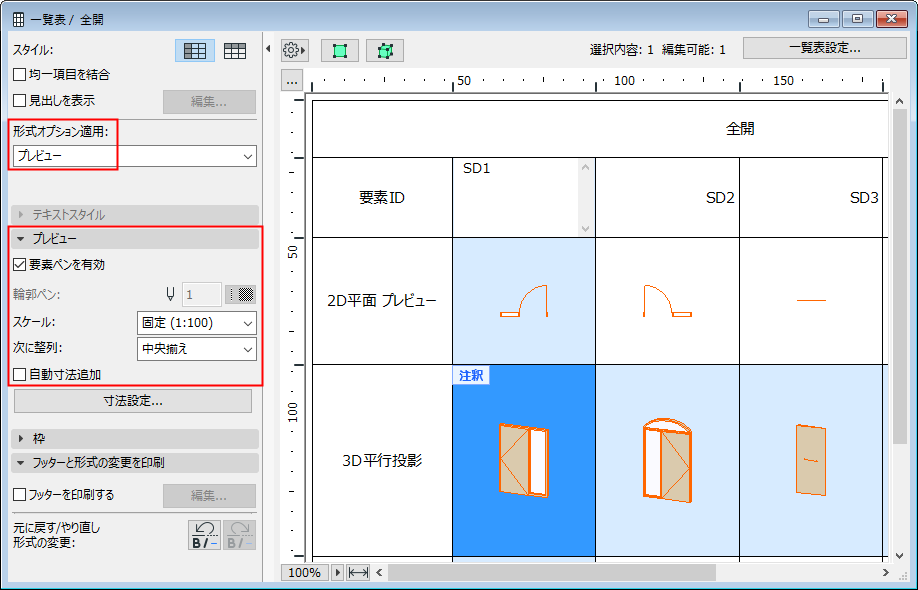Select the first table style icon

[x=195, y=51]
